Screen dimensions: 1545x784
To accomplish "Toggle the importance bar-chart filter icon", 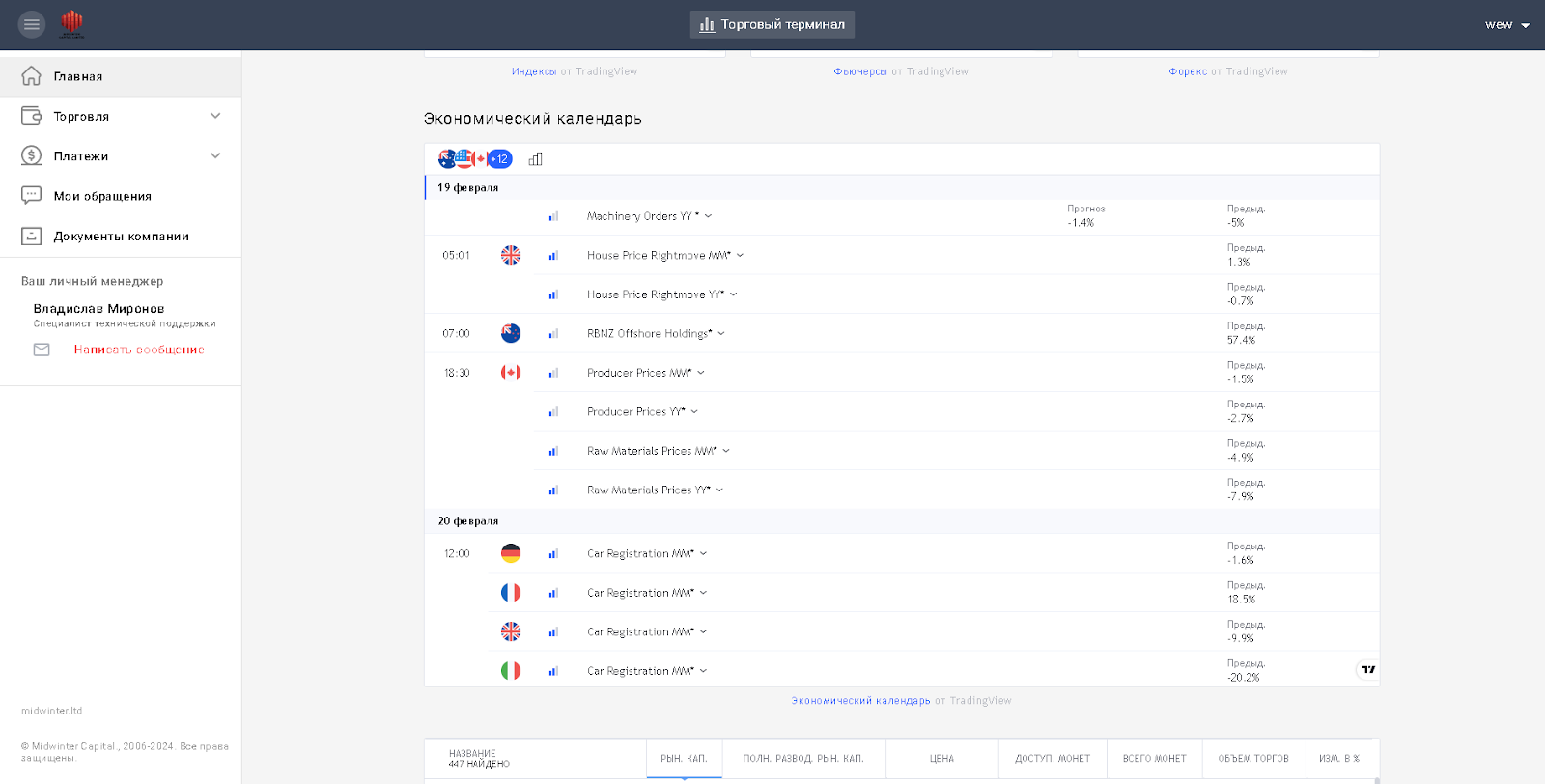I will (x=536, y=159).
